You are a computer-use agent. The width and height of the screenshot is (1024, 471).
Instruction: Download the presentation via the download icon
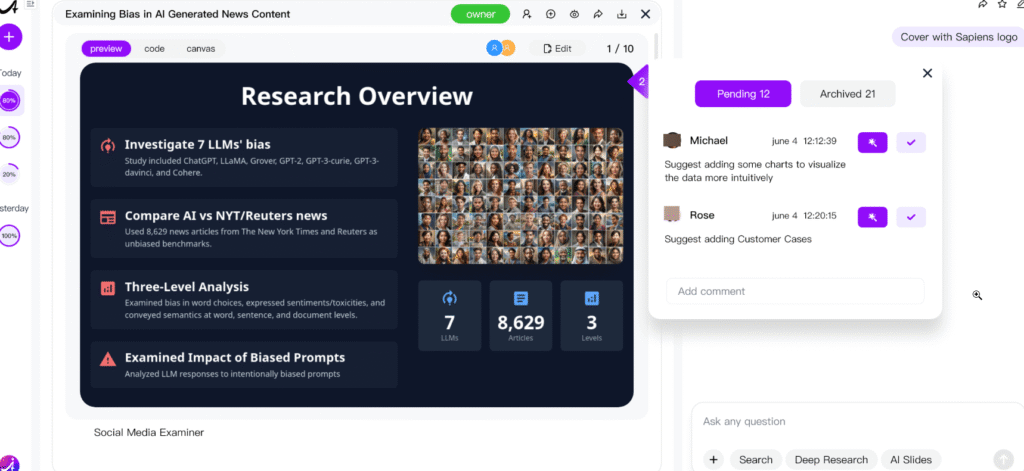coord(622,14)
